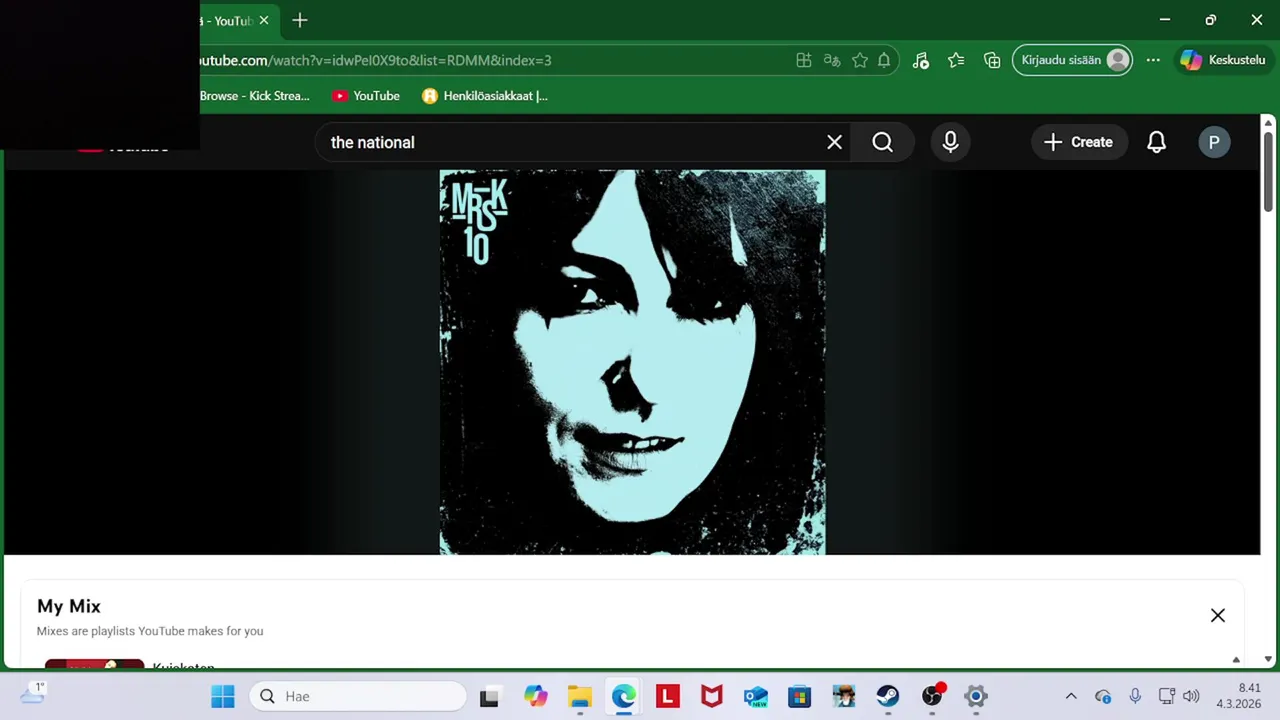Viewport: 1280px width, 720px height.
Task: Open Edge collections icon
Action: (992, 60)
